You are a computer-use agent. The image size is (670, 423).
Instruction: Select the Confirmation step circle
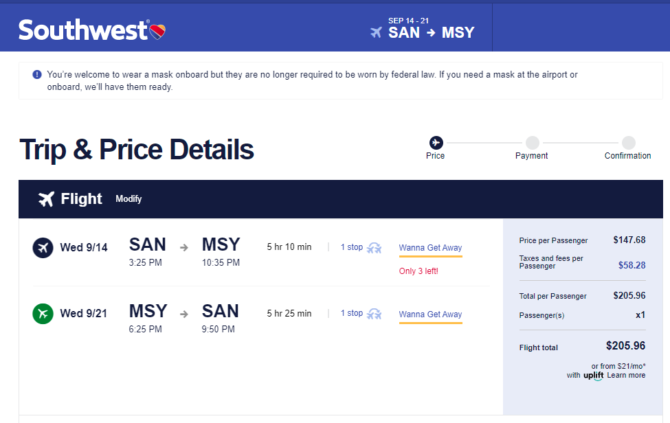628,142
